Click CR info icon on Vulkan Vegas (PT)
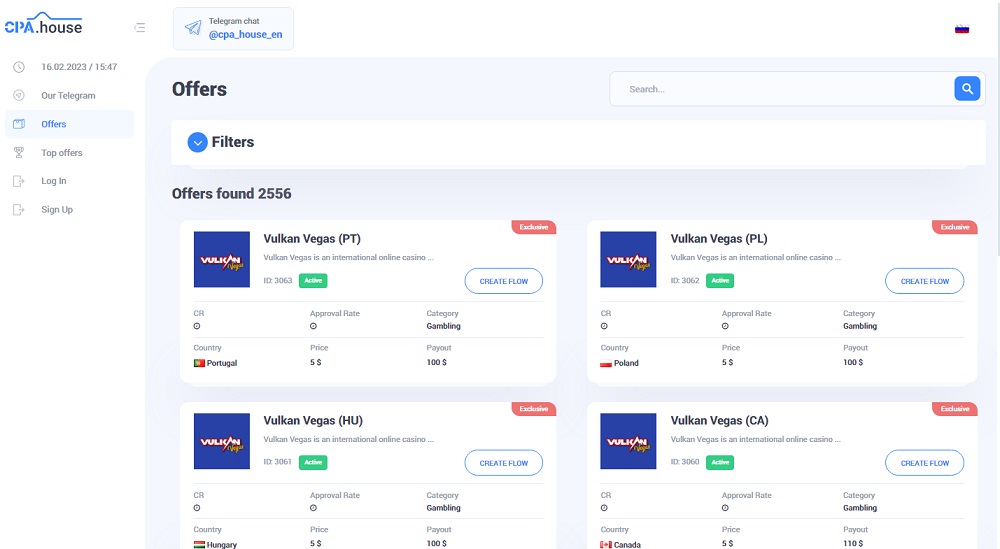 click(x=197, y=326)
